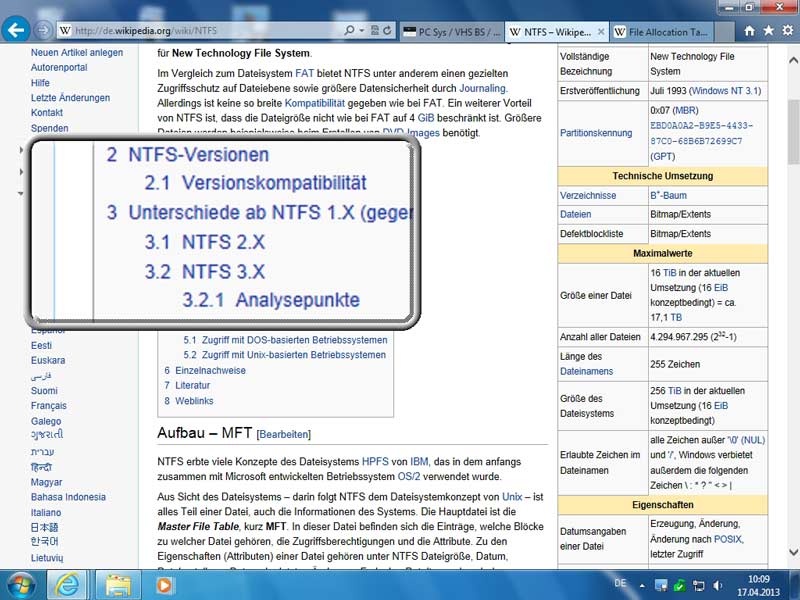
Task: Open the Home icon in Internet Explorer
Action: pyautogui.click(x=747, y=31)
